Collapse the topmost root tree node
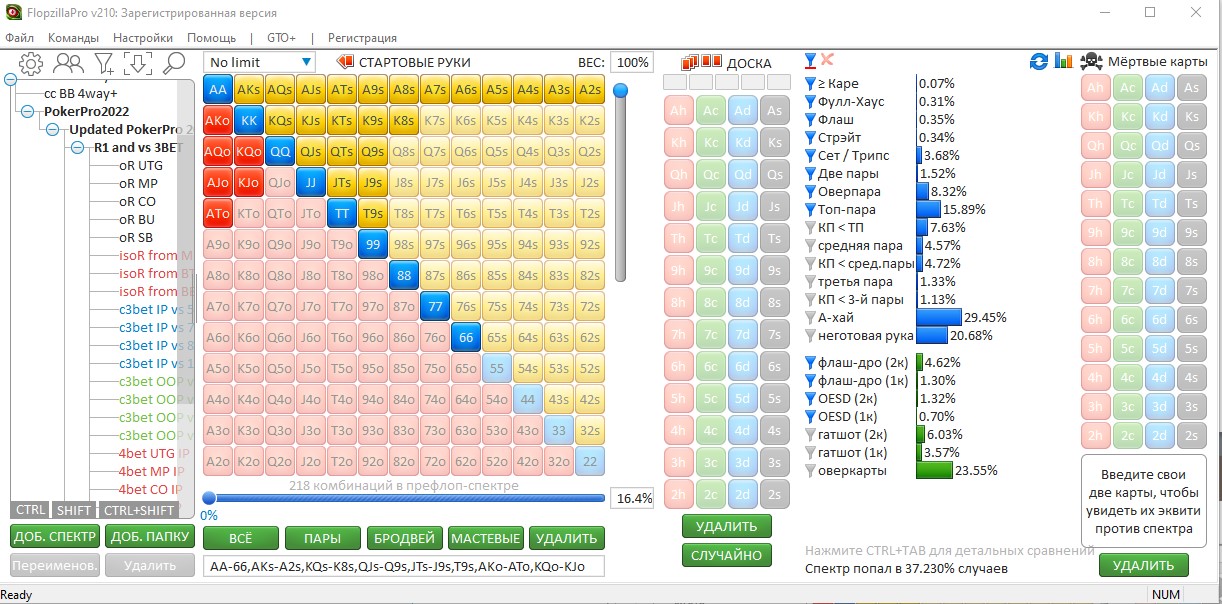1222x604 pixels. (x=9, y=77)
